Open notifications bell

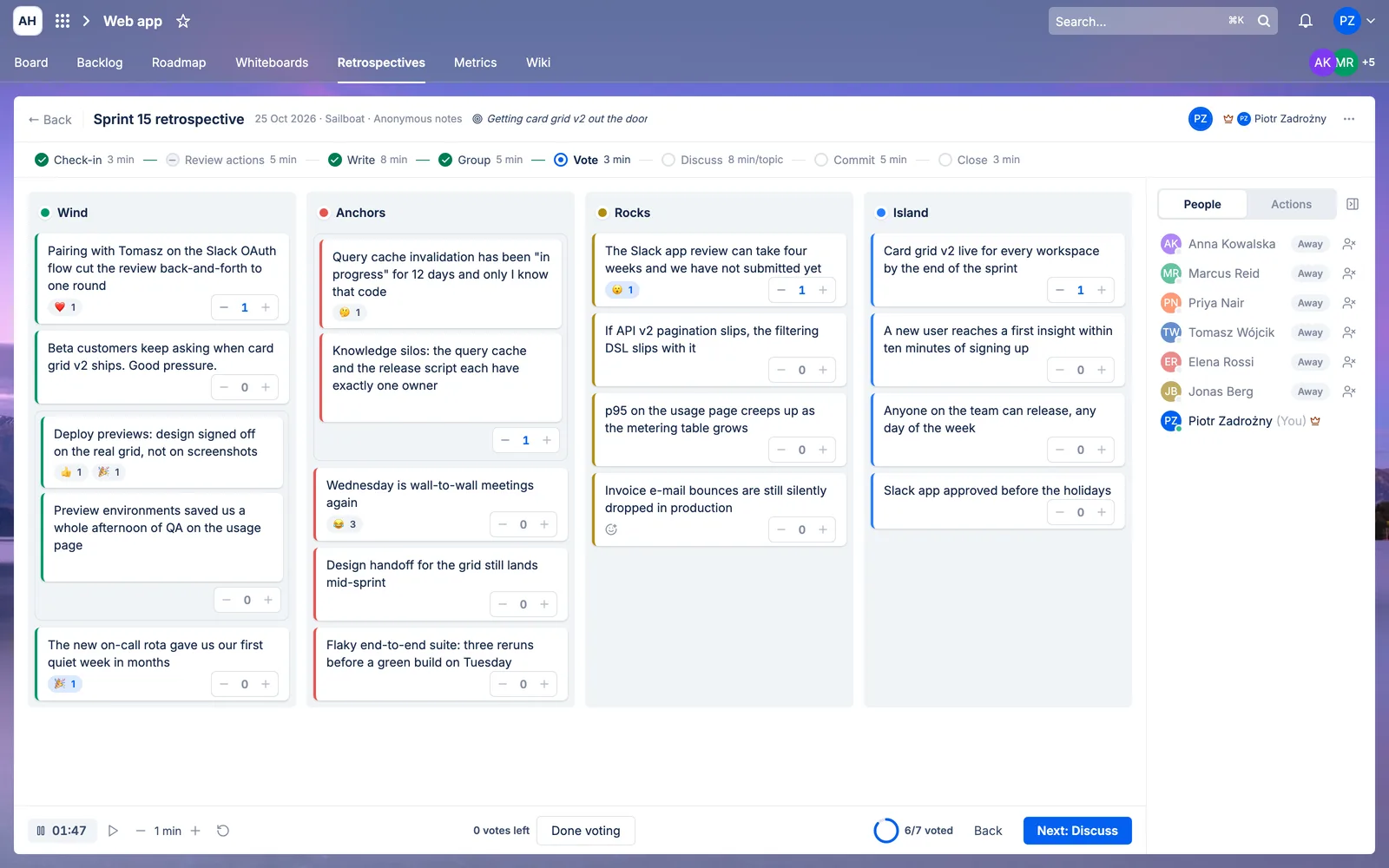[x=1305, y=21]
